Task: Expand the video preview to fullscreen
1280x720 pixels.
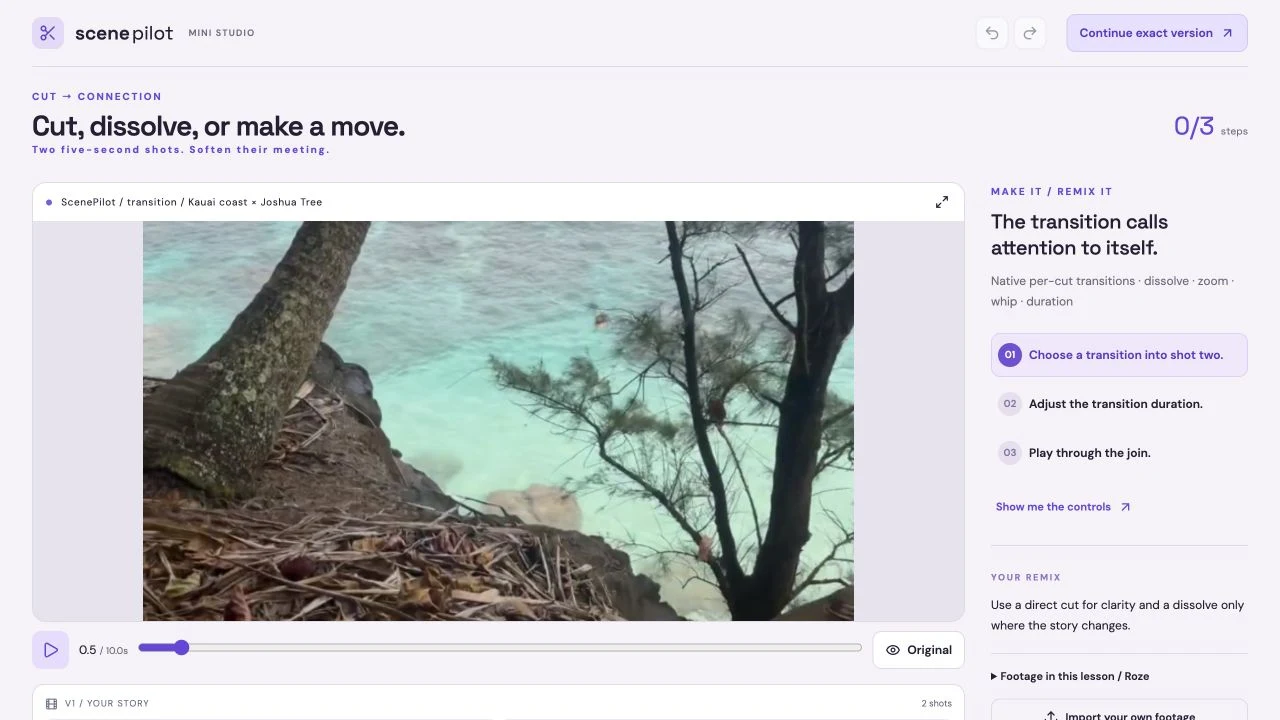Action: (942, 202)
